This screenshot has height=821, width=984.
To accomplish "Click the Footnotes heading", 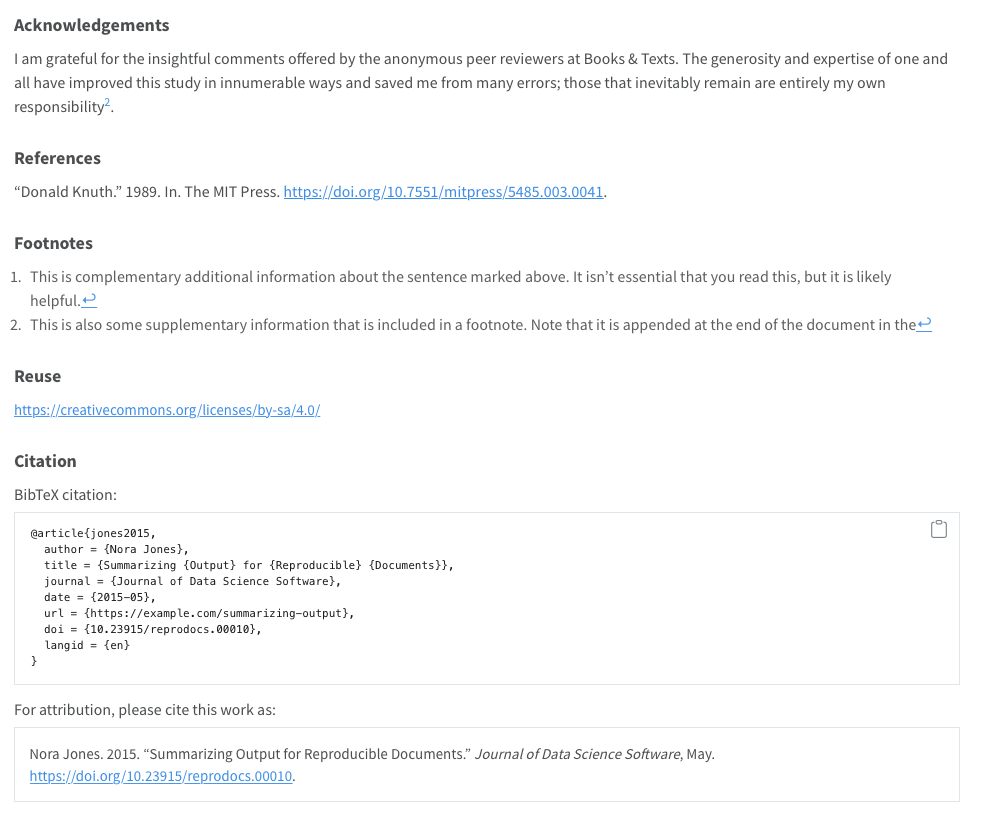I will [x=54, y=242].
